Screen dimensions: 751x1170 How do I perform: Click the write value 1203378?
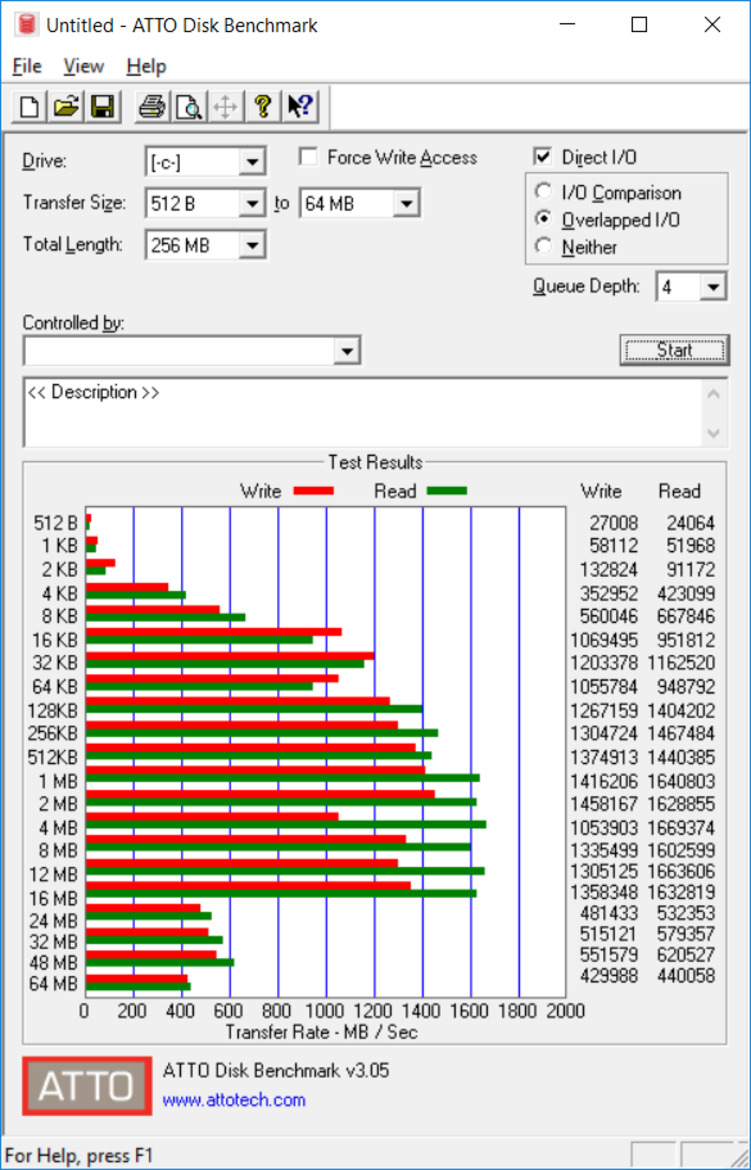point(604,663)
